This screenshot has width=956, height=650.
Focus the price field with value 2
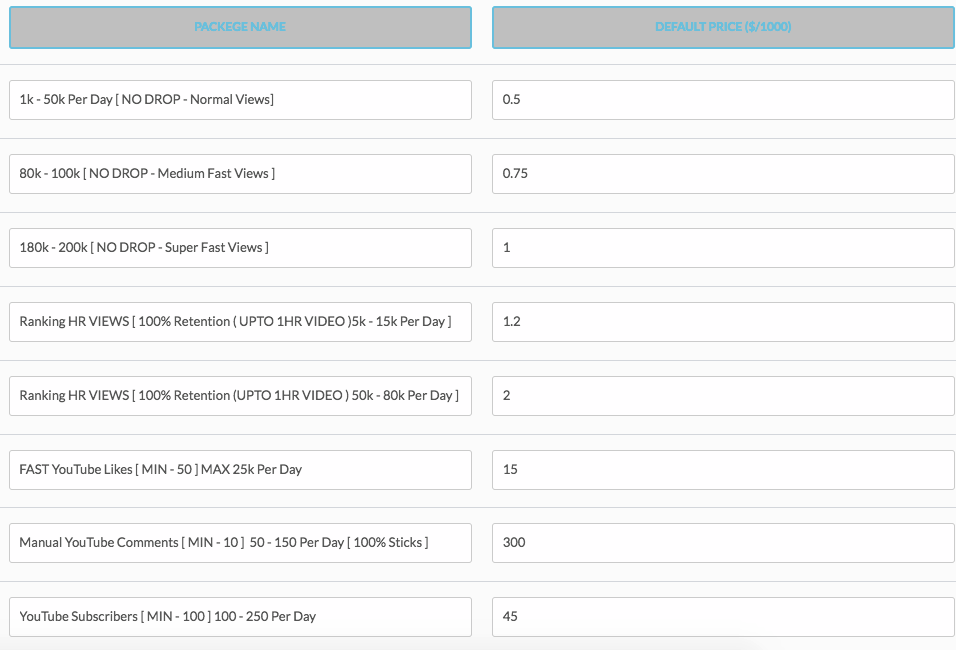tap(723, 396)
